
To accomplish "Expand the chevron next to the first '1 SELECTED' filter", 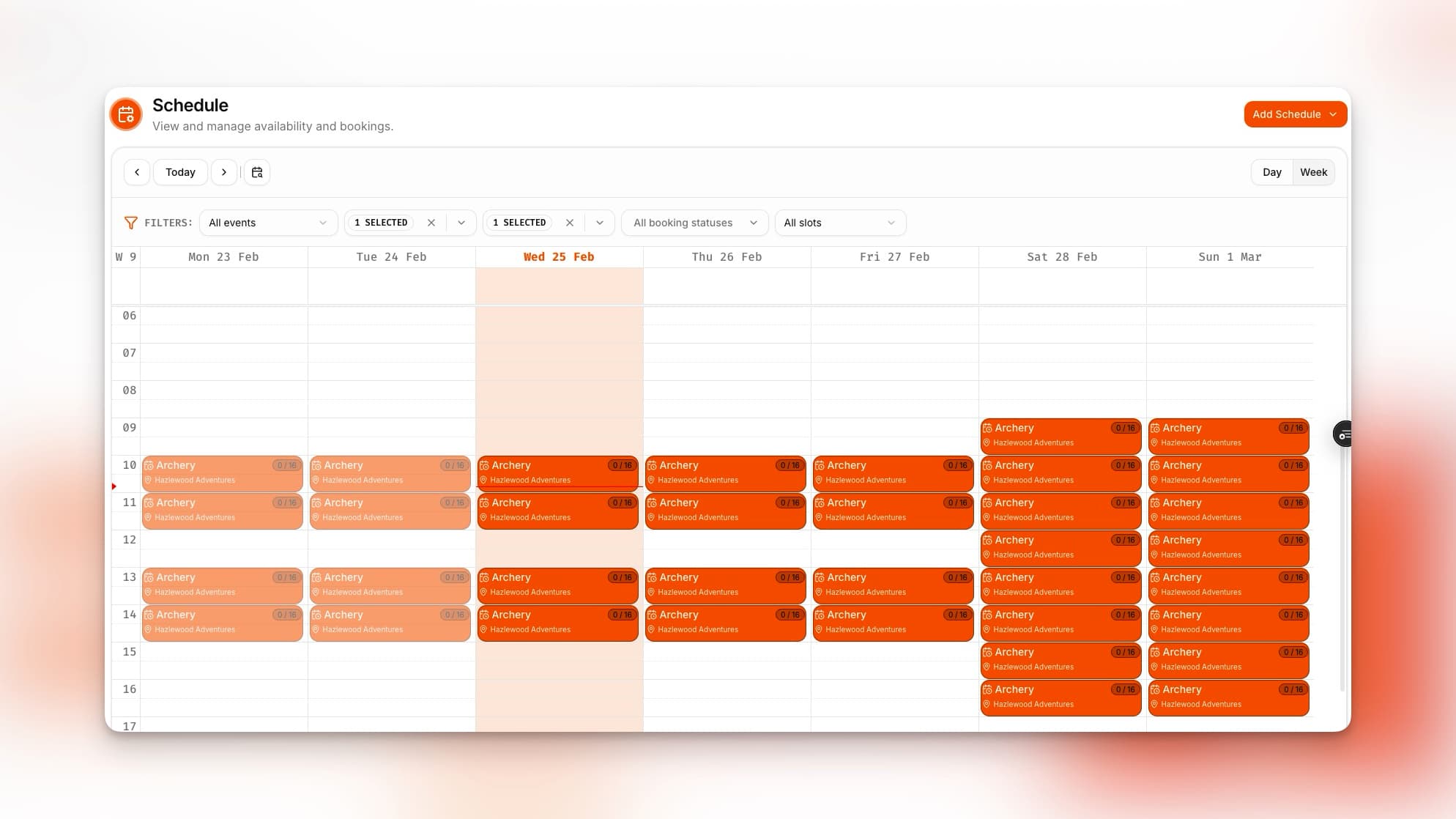I will (x=461, y=222).
